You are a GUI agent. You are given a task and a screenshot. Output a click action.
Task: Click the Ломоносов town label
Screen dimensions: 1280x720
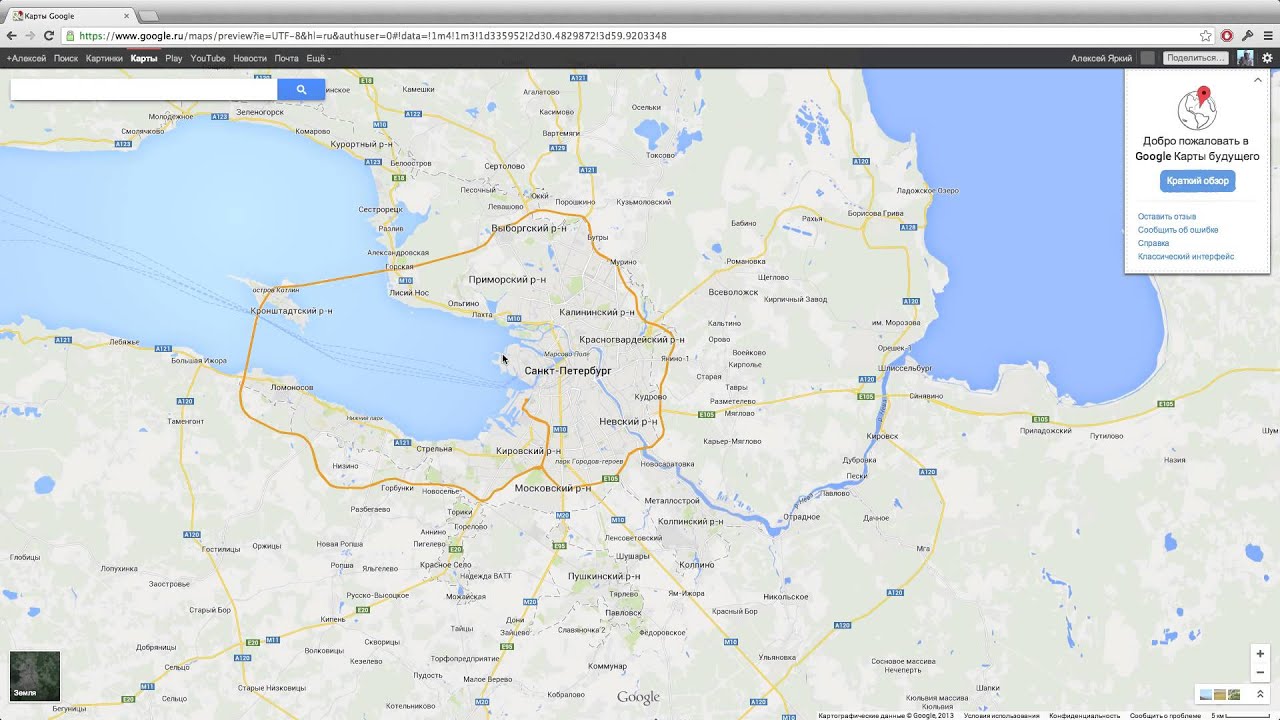(x=292, y=387)
